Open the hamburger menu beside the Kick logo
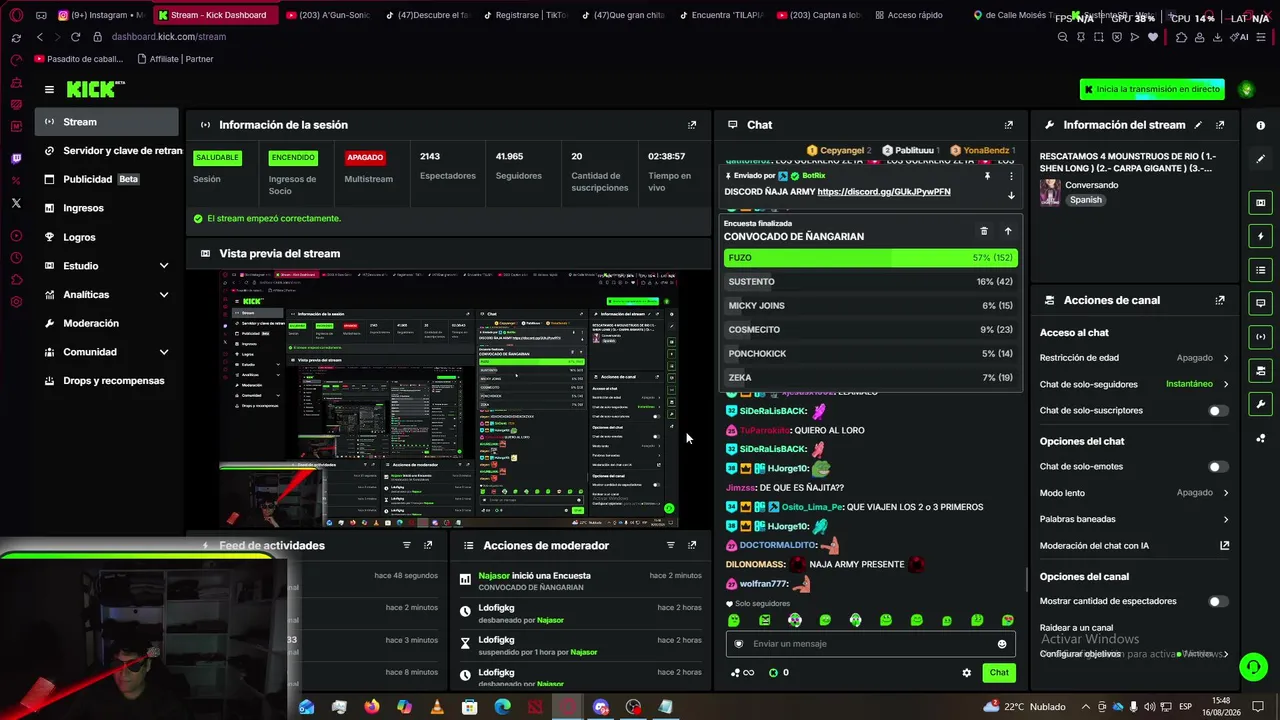Viewport: 1280px width, 720px height. click(x=49, y=90)
